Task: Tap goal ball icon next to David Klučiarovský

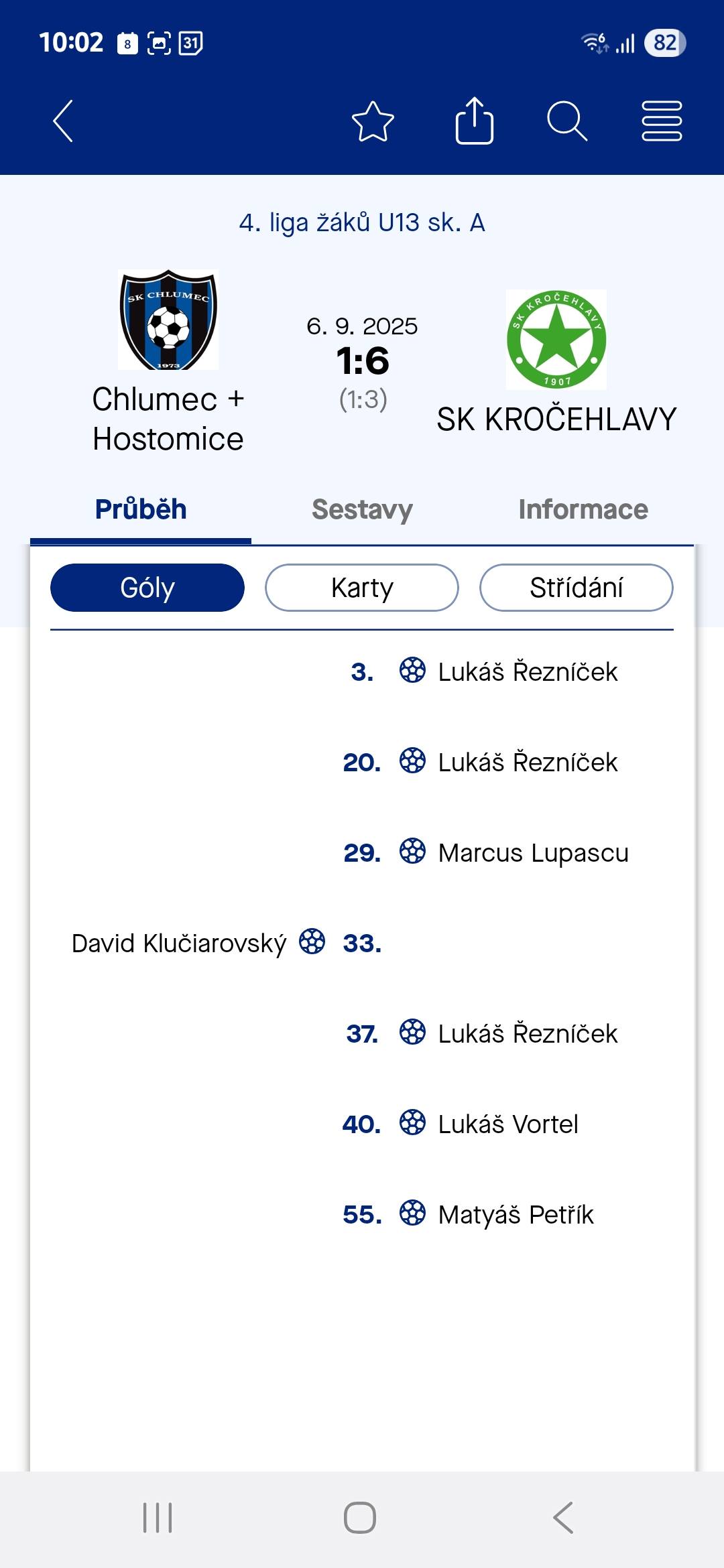Action: pyautogui.click(x=312, y=941)
